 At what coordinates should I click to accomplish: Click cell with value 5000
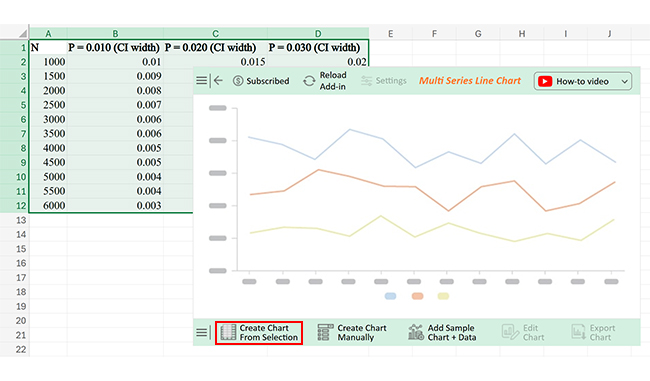click(48, 177)
